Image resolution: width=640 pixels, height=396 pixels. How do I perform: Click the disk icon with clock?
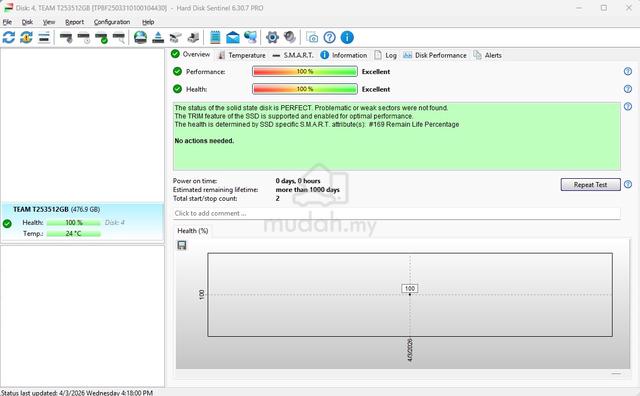84,38
